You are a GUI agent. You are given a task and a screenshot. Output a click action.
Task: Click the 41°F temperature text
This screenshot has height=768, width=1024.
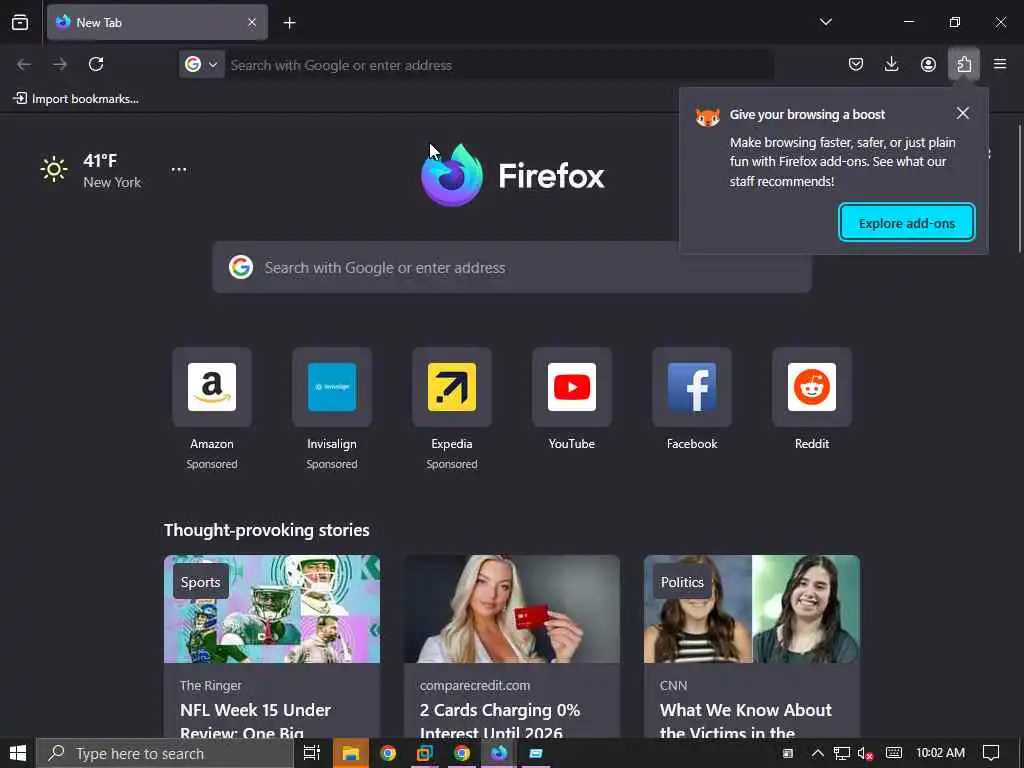100,160
